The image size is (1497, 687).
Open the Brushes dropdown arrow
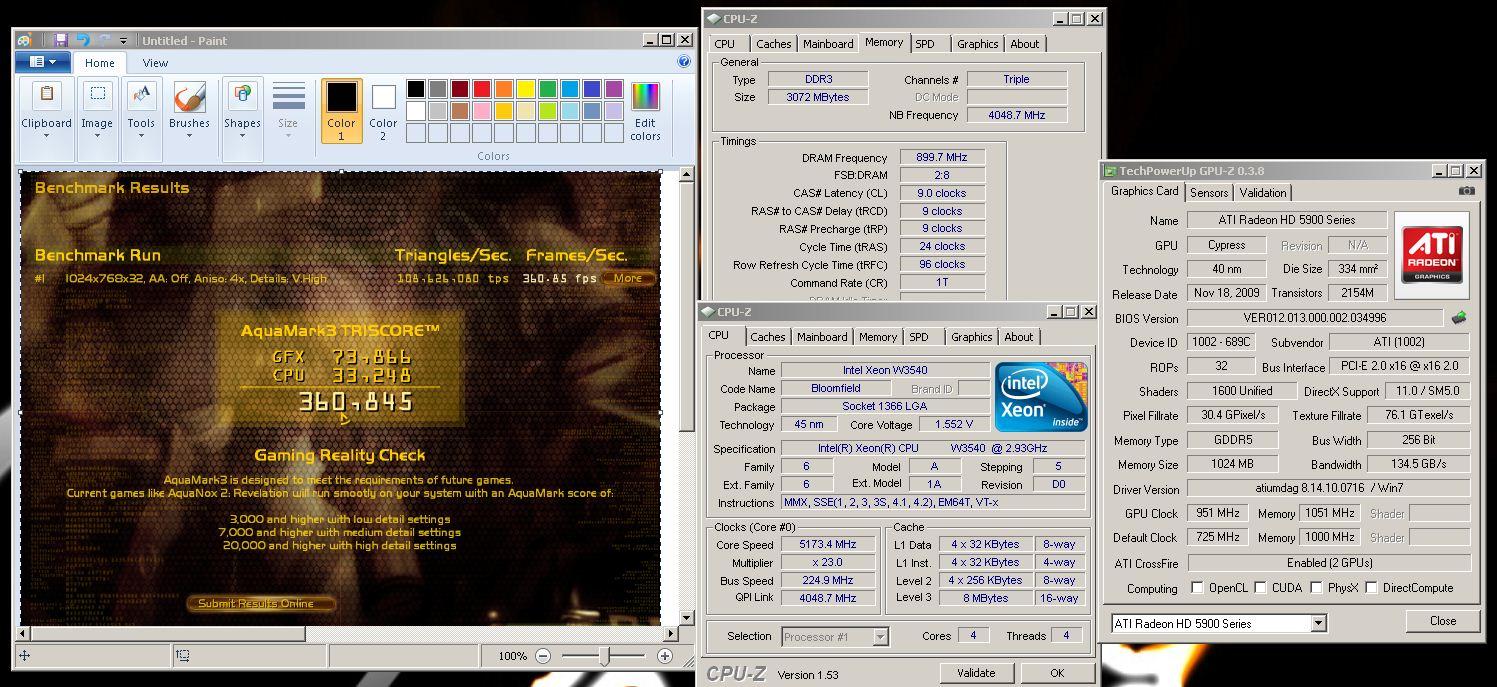(x=189, y=137)
